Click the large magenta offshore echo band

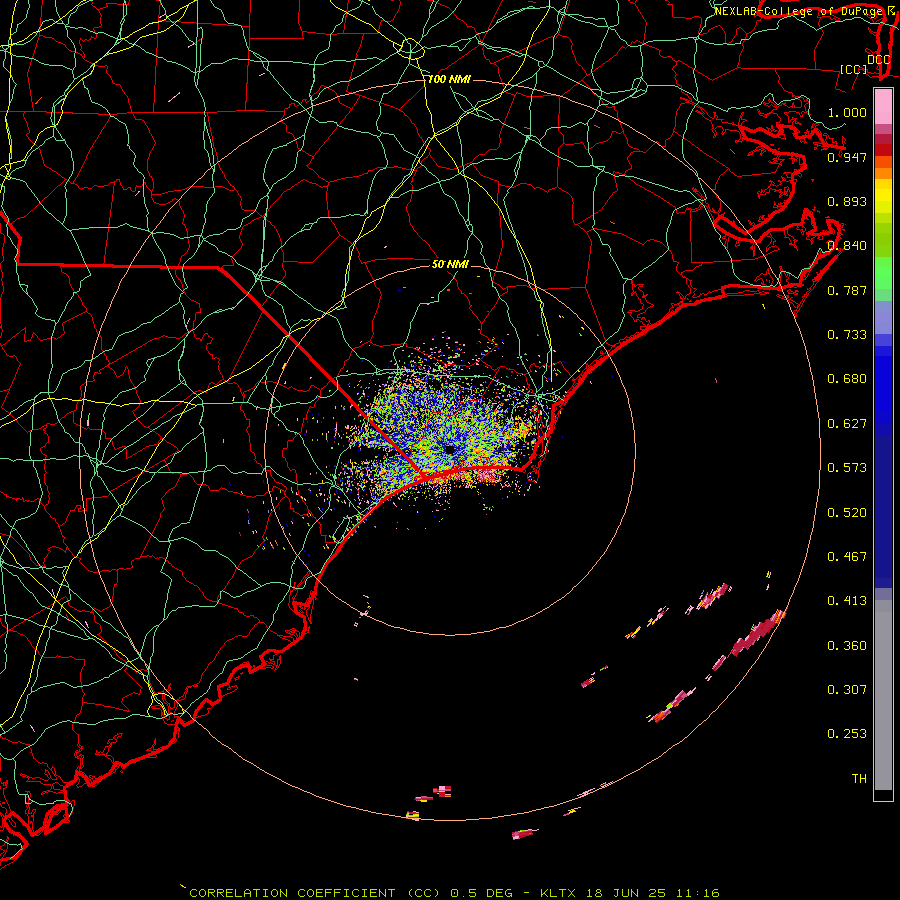pos(757,634)
